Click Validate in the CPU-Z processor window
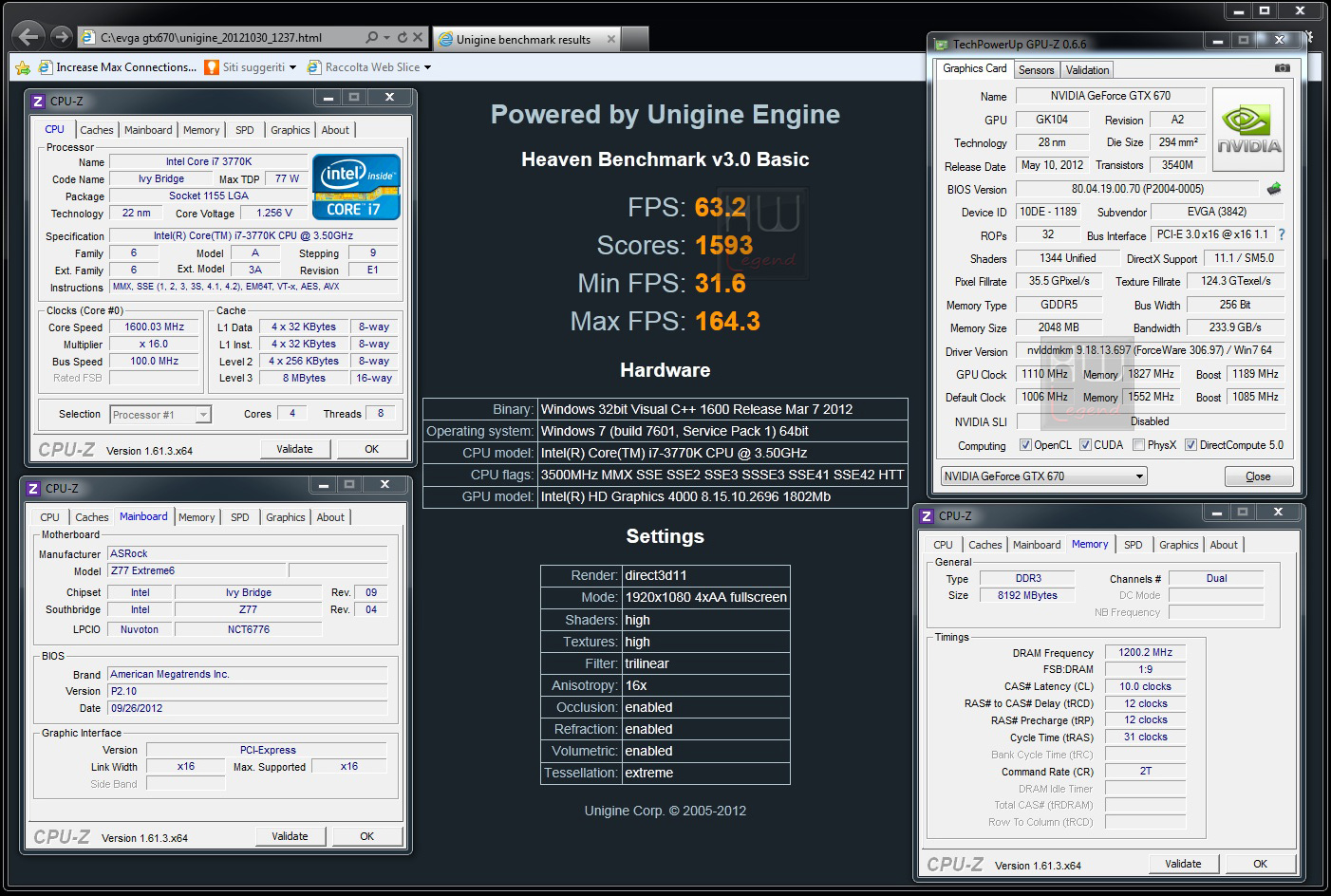Screen dimensions: 1331x896 (x=295, y=449)
